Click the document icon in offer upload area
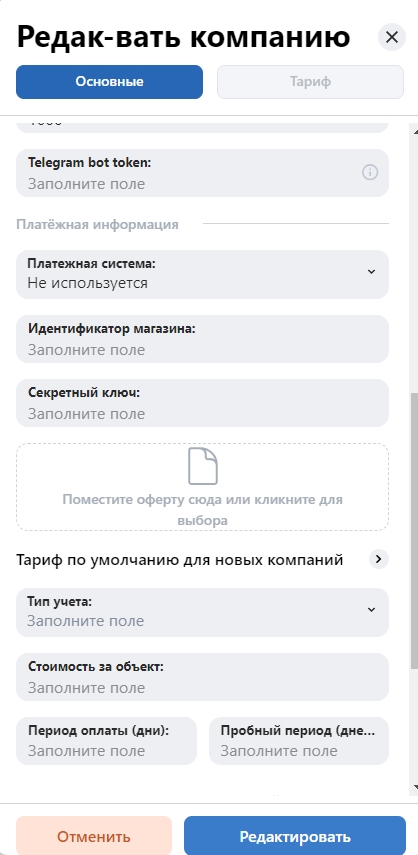 pos(203,466)
